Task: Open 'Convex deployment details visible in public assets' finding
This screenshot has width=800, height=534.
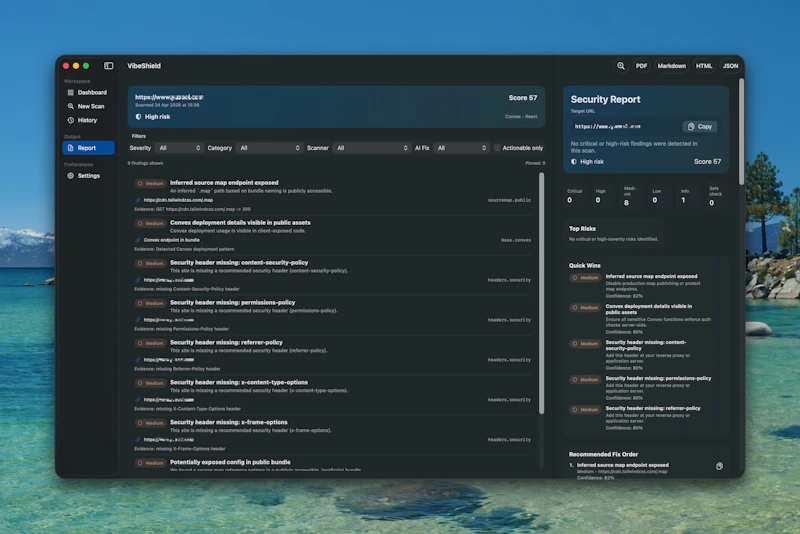Action: click(333, 236)
